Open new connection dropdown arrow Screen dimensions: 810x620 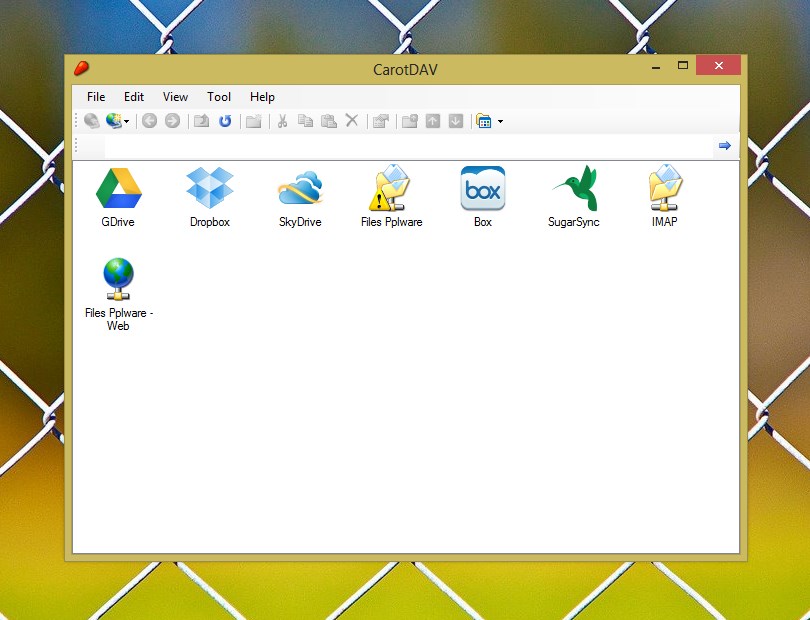[126, 122]
